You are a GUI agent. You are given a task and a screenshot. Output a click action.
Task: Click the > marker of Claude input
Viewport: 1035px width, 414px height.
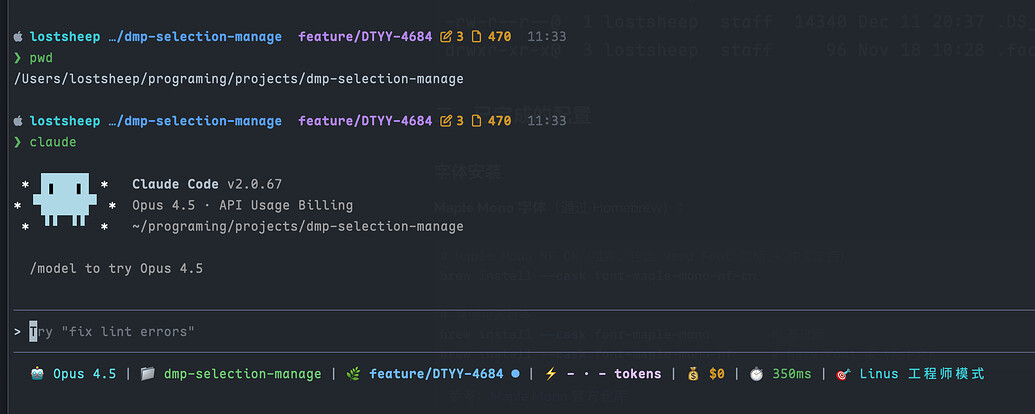(17, 331)
